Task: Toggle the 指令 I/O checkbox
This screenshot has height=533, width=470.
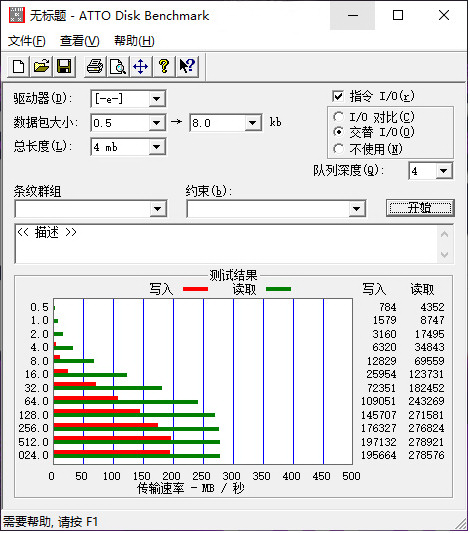Action: [338, 96]
